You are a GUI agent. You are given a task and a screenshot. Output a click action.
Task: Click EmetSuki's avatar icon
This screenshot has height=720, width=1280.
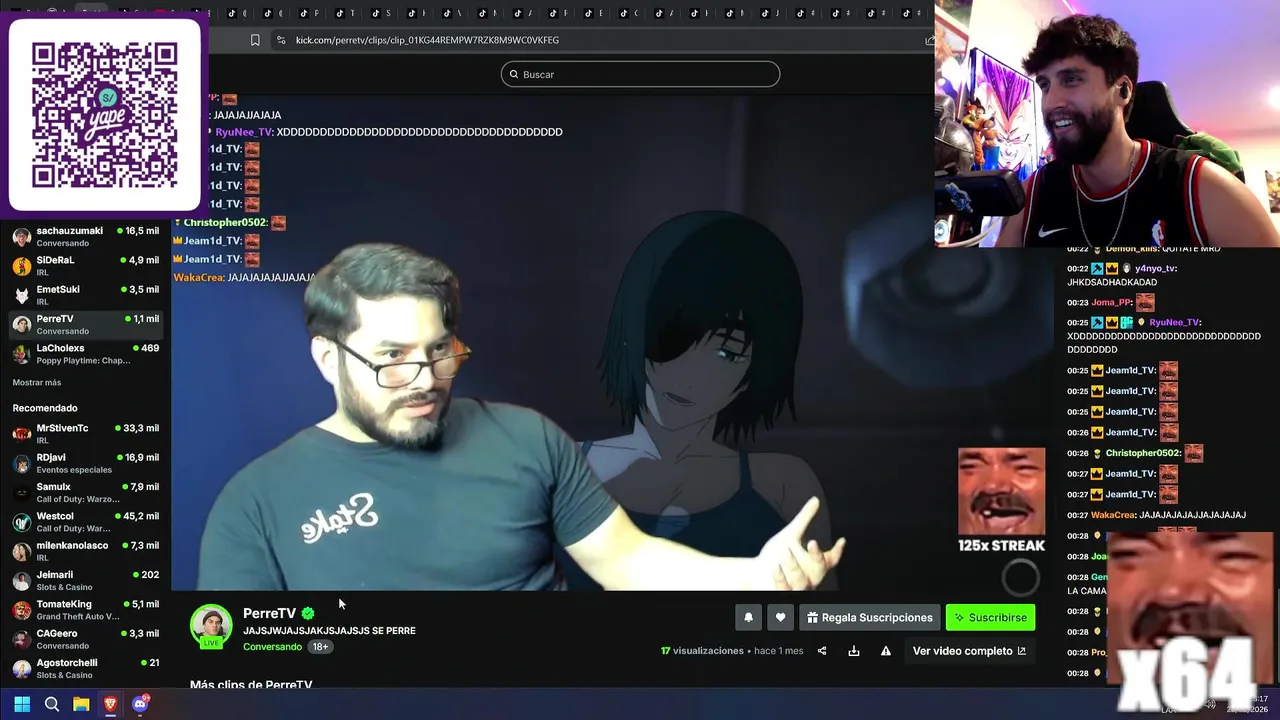coord(21,296)
